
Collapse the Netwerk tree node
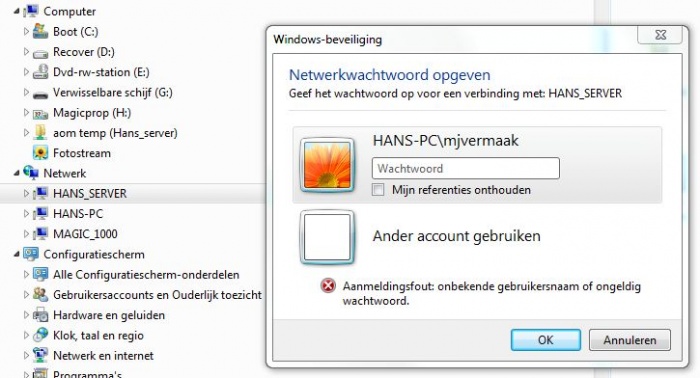(17, 173)
